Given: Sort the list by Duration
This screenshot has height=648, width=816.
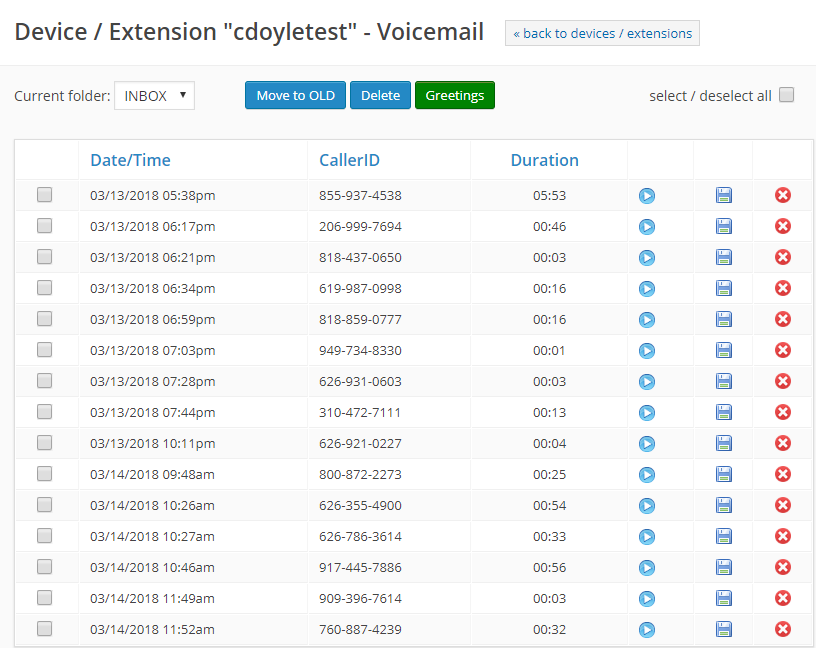Looking at the screenshot, I should (544, 160).
